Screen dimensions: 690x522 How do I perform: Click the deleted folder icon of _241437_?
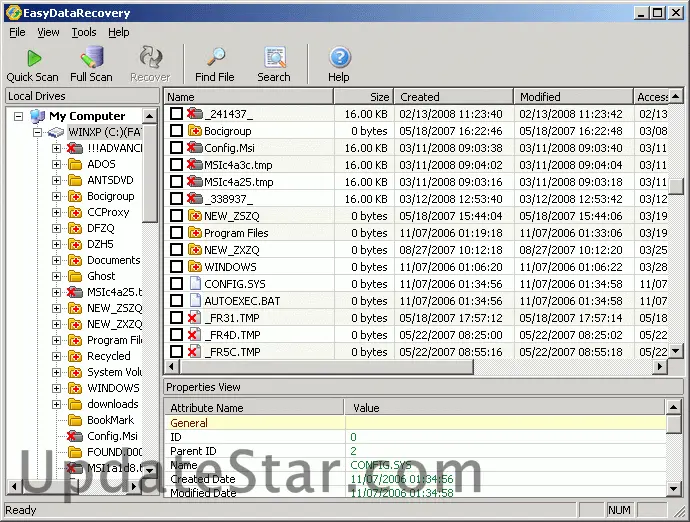tap(194, 114)
